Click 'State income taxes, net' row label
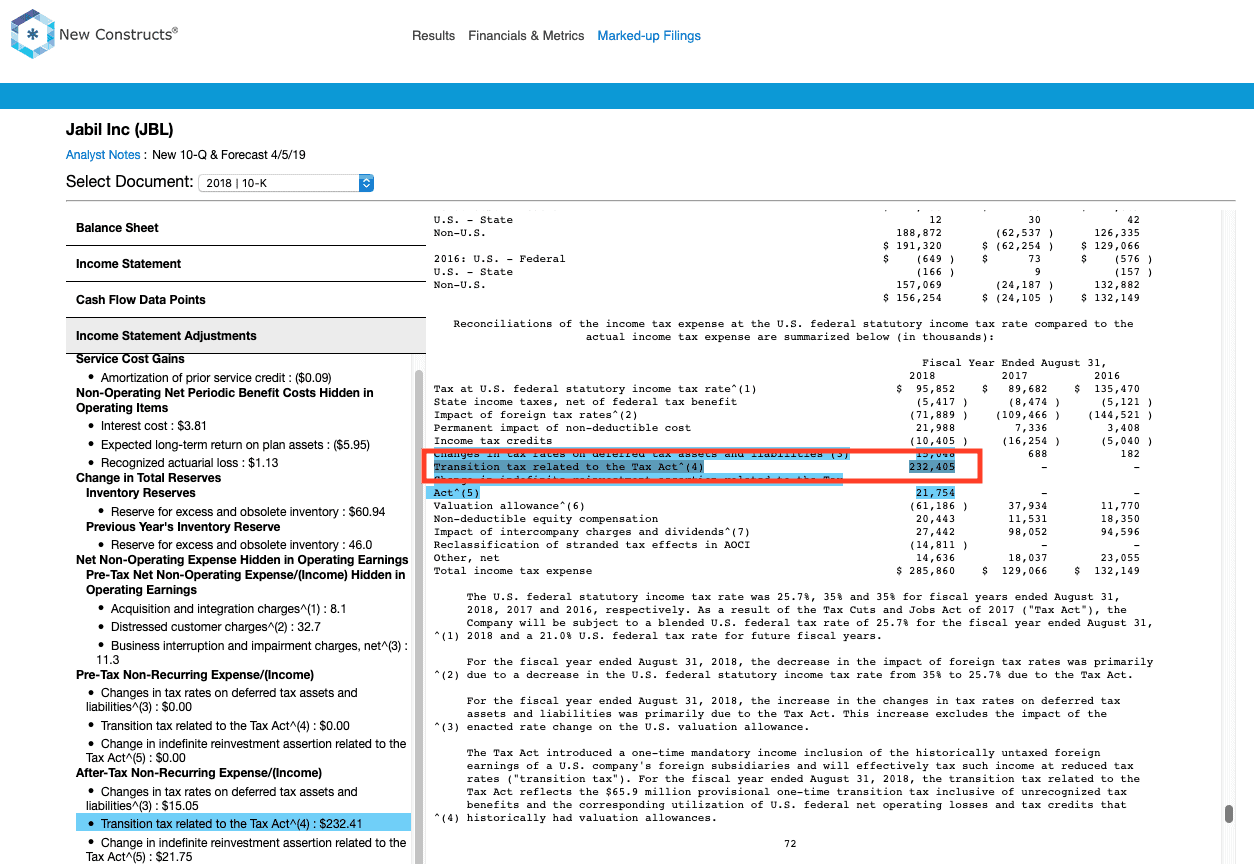 (585, 402)
